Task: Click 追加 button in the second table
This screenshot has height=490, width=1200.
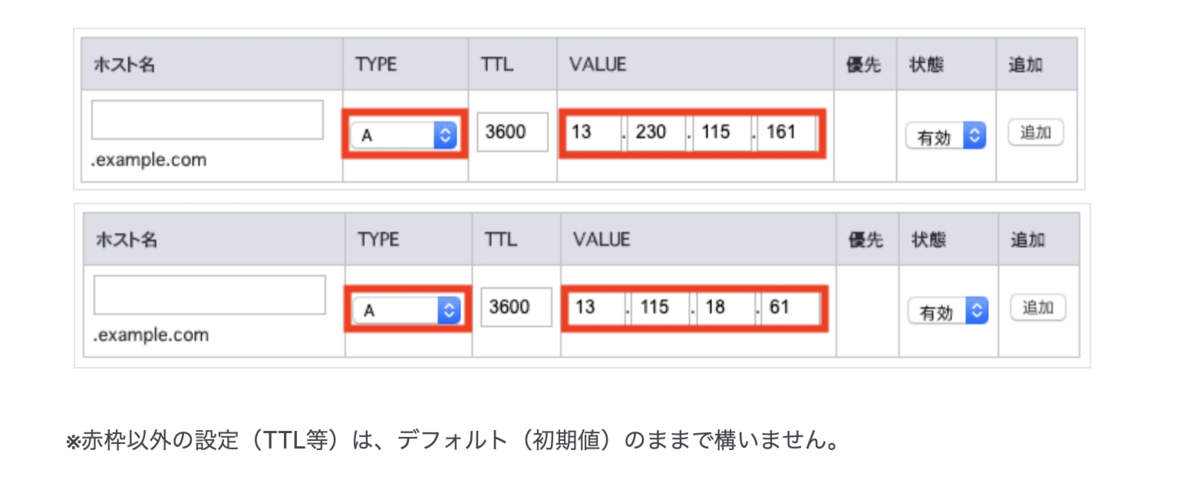Action: pos(1038,308)
